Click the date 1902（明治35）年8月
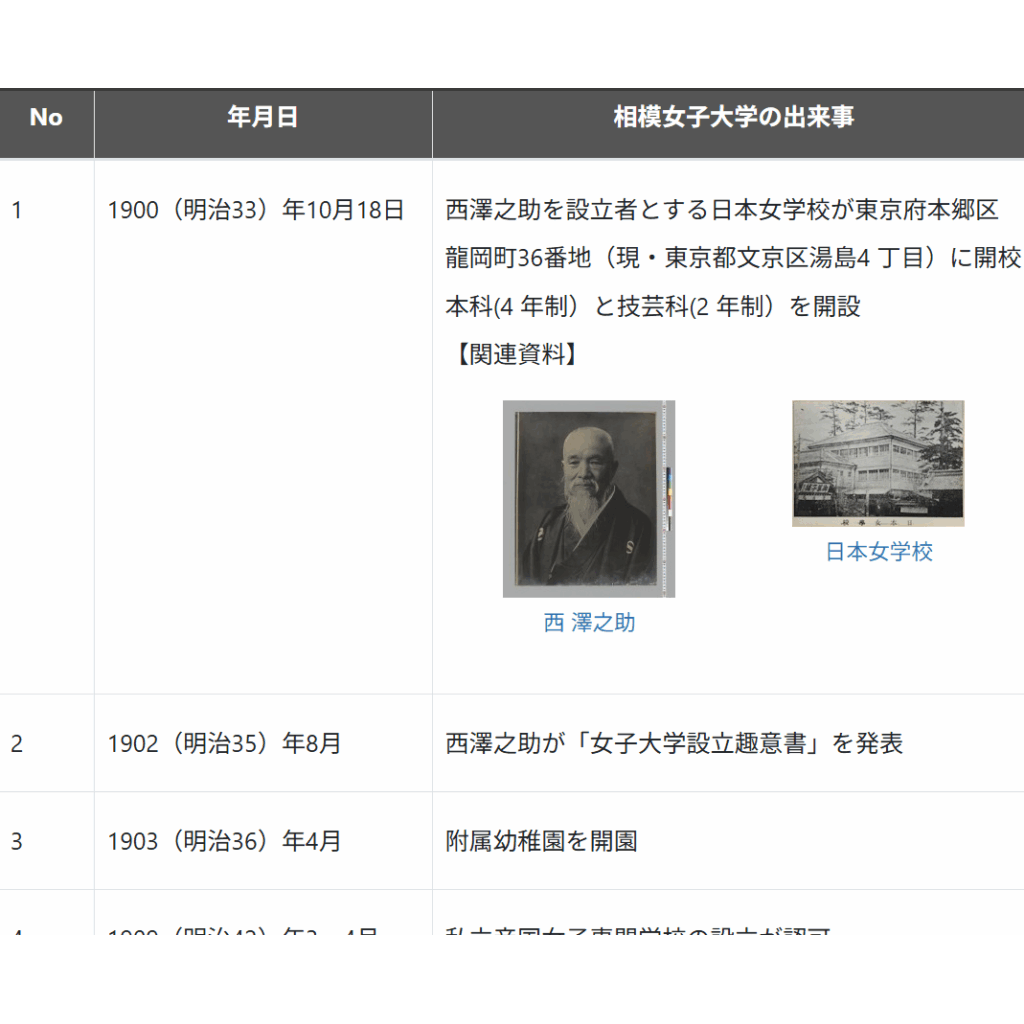 point(224,744)
